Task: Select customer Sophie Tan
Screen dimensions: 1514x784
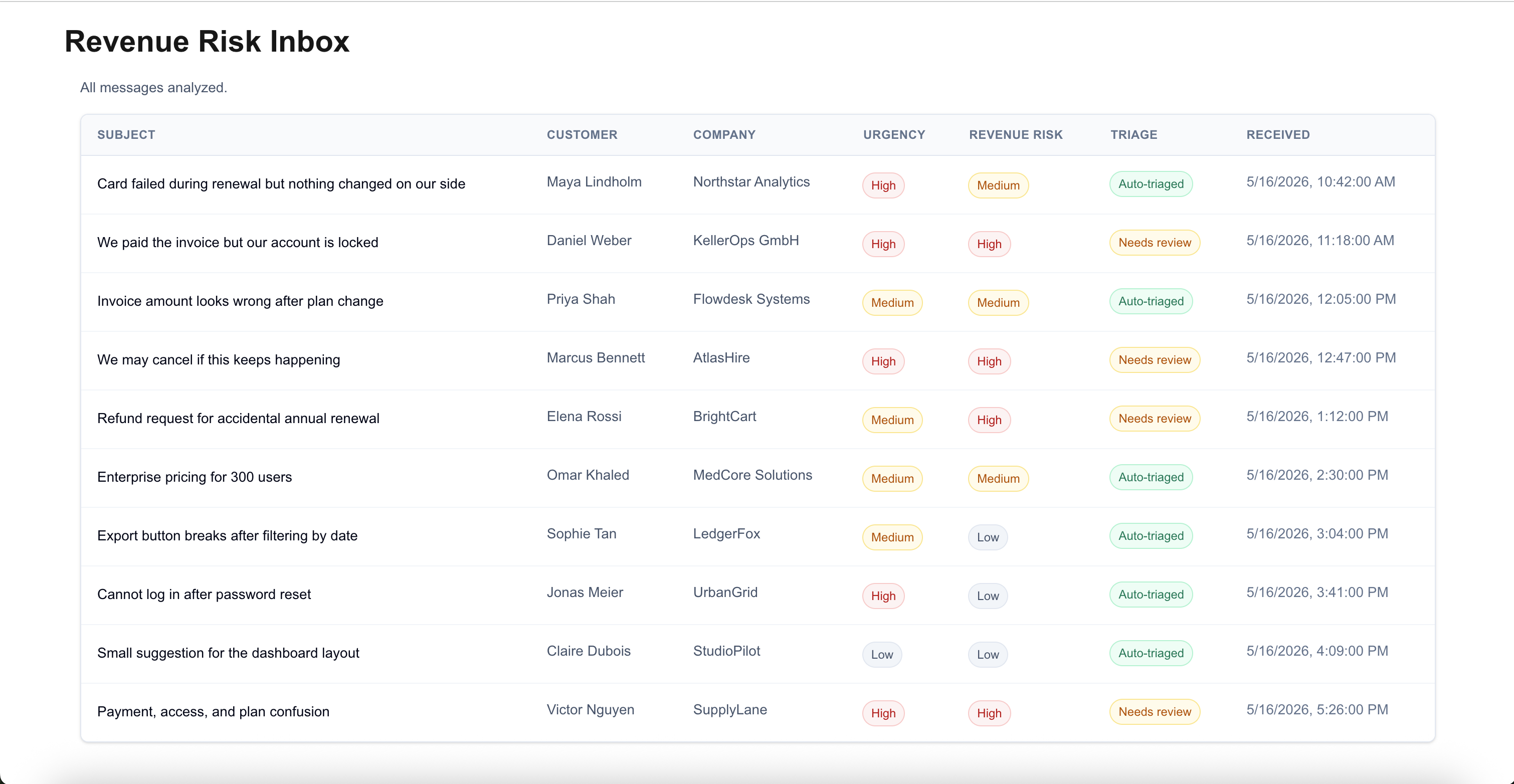Action: [581, 534]
